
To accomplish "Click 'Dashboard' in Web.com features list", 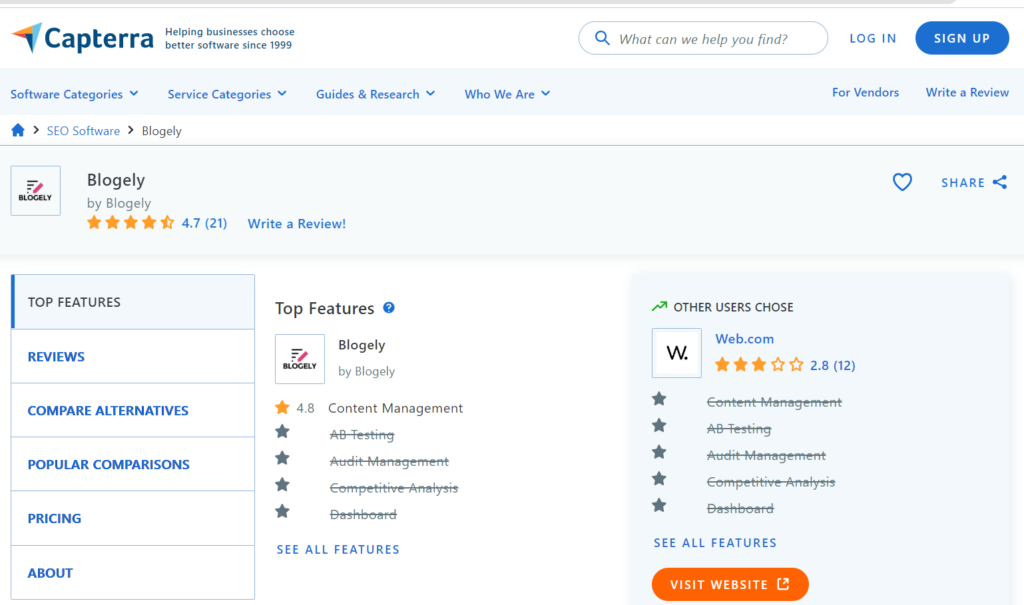I will tap(740, 508).
